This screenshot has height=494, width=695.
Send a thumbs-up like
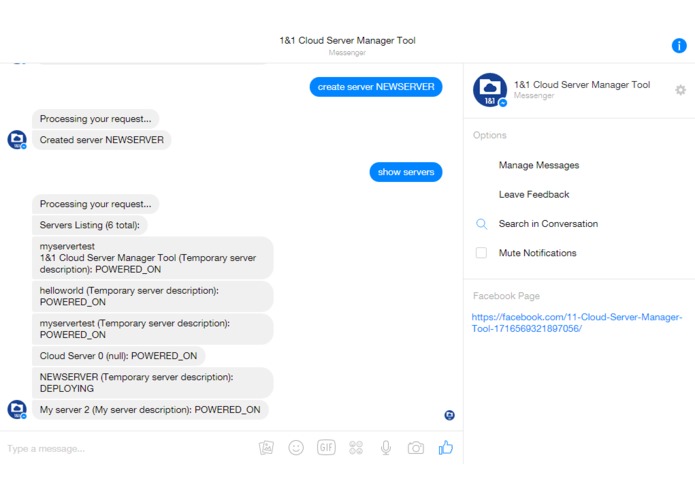(x=445, y=447)
